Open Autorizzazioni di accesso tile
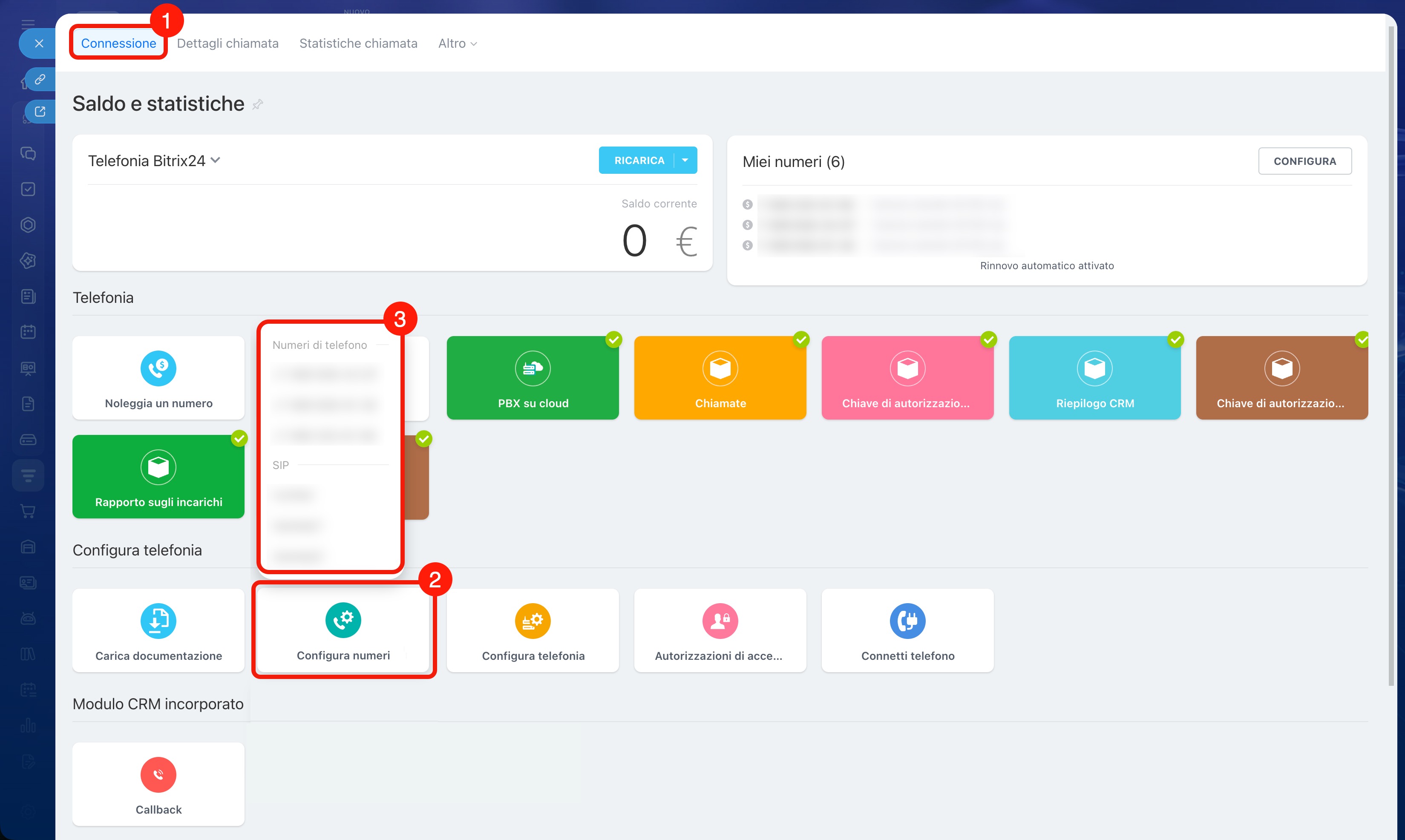This screenshot has height=840, width=1405. [x=720, y=630]
